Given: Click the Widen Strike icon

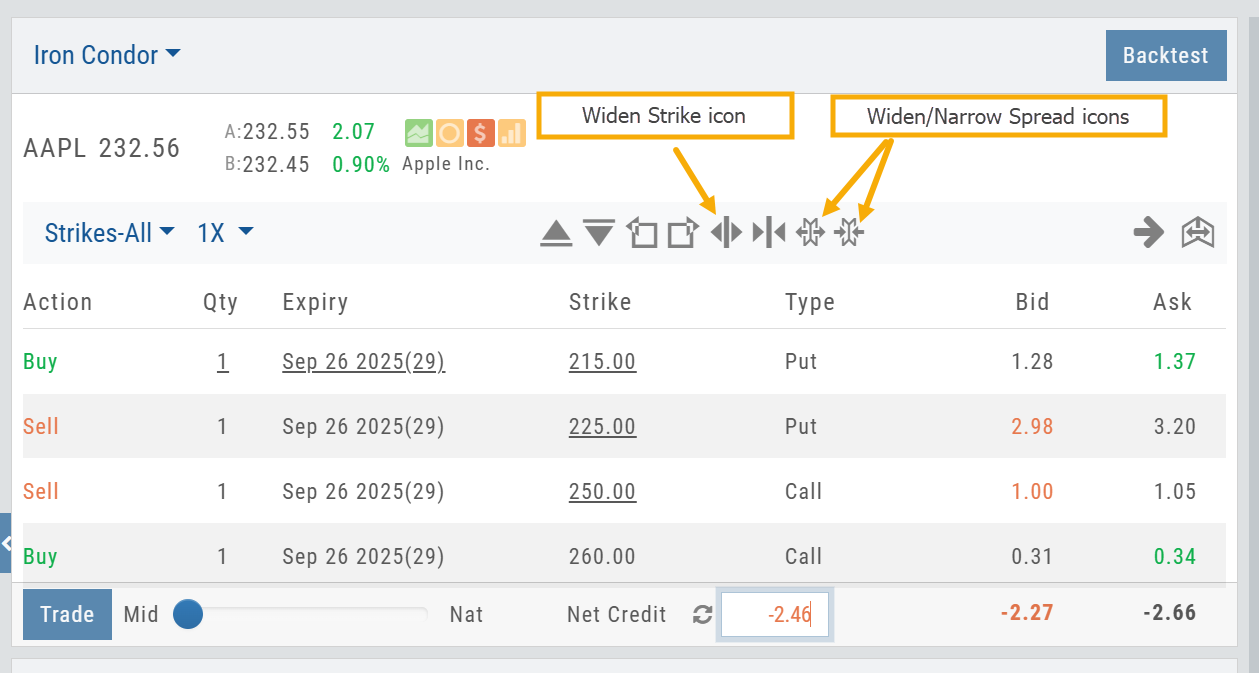Looking at the screenshot, I should 726,233.
